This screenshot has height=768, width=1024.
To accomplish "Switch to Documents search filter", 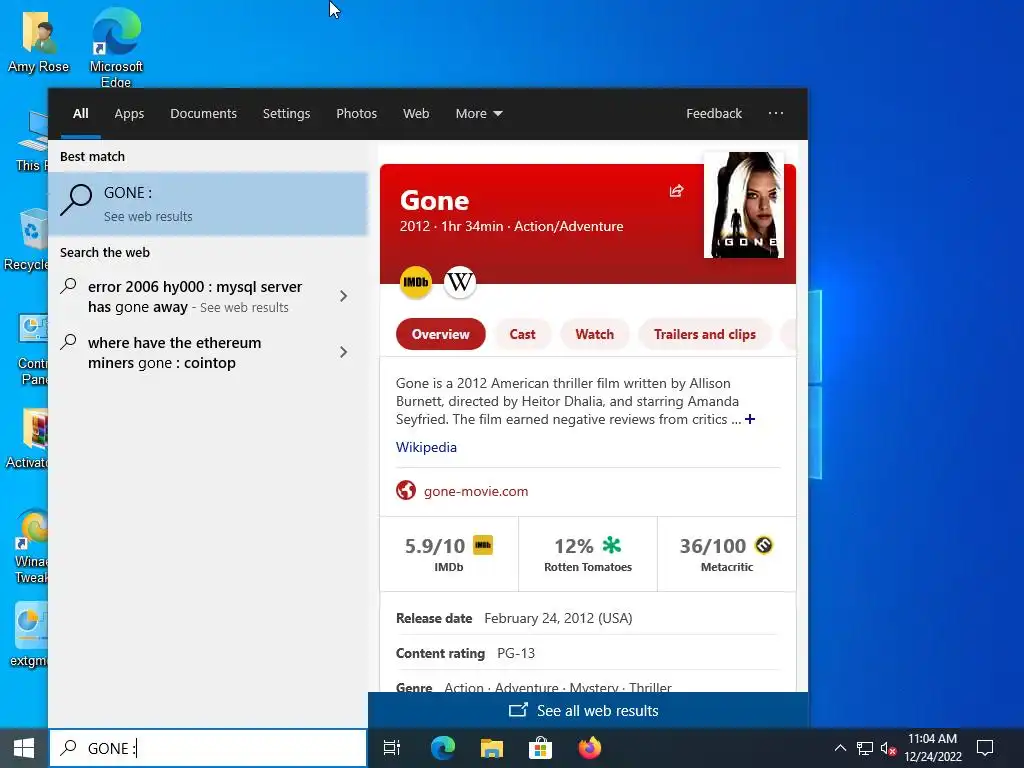I will click(x=203, y=114).
